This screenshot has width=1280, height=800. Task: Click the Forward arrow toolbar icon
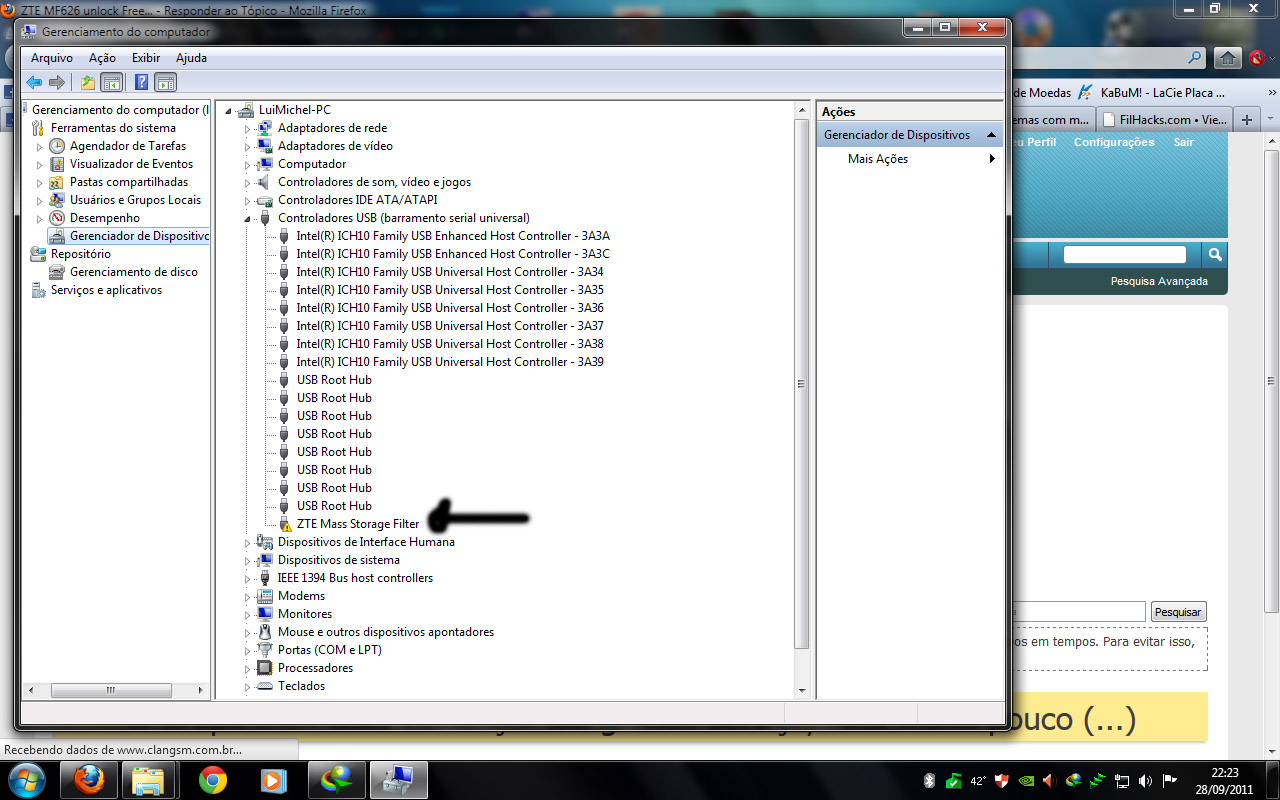[x=57, y=82]
